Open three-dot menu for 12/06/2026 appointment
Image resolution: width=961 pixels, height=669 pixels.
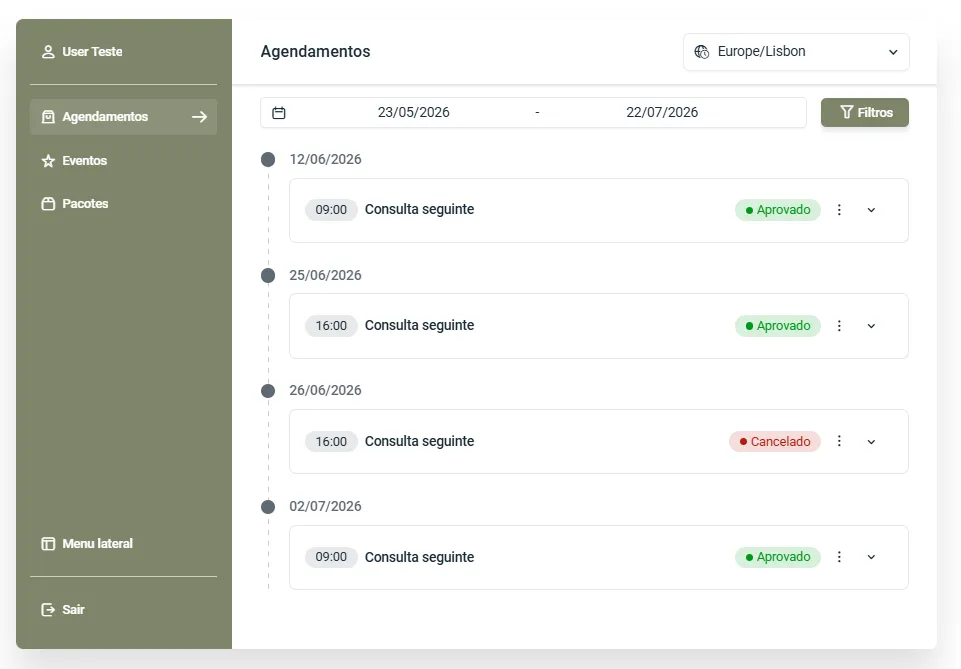[x=839, y=210]
